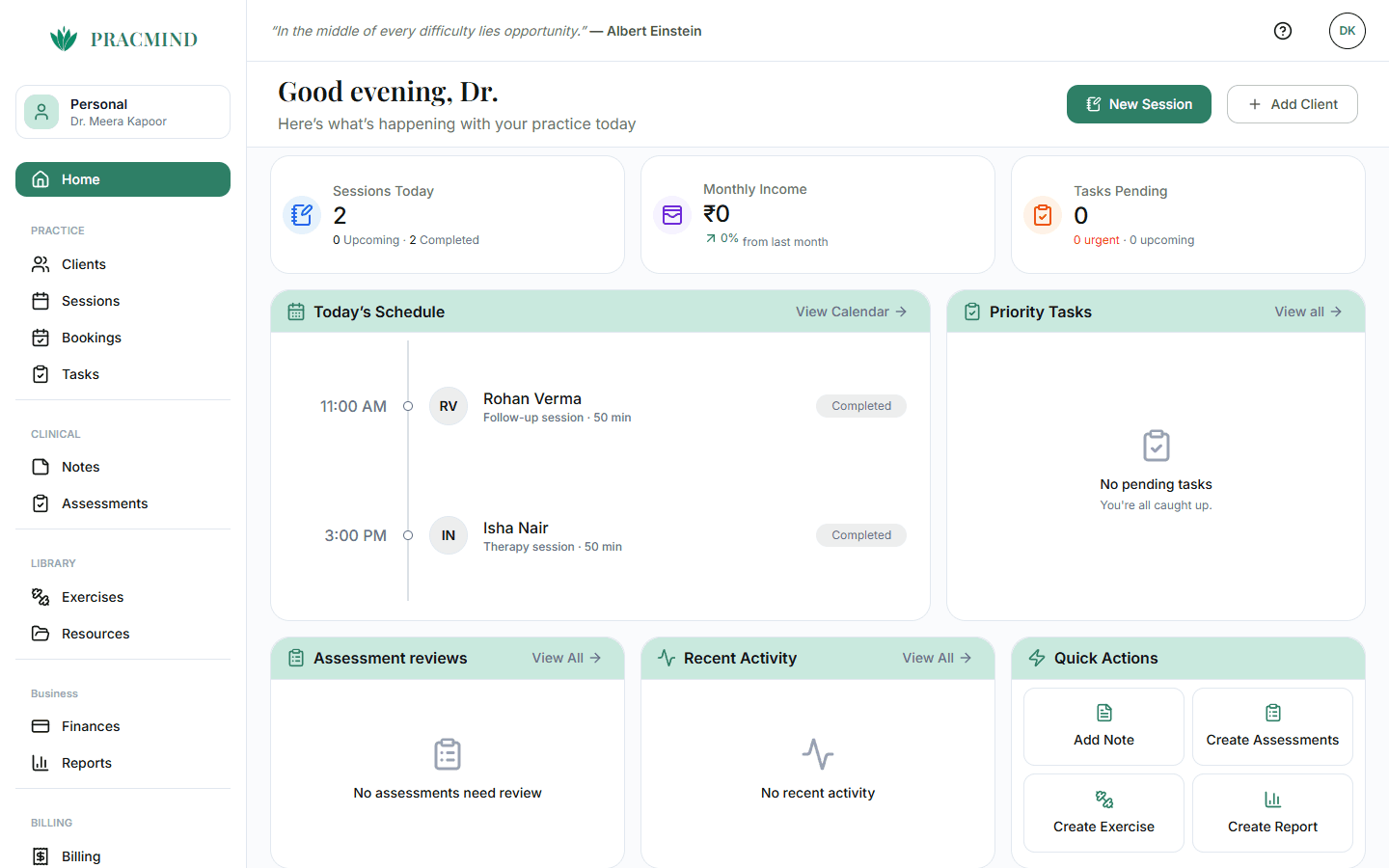Click Create Exercise quick action
The width and height of the screenshot is (1389, 868).
[x=1103, y=813]
